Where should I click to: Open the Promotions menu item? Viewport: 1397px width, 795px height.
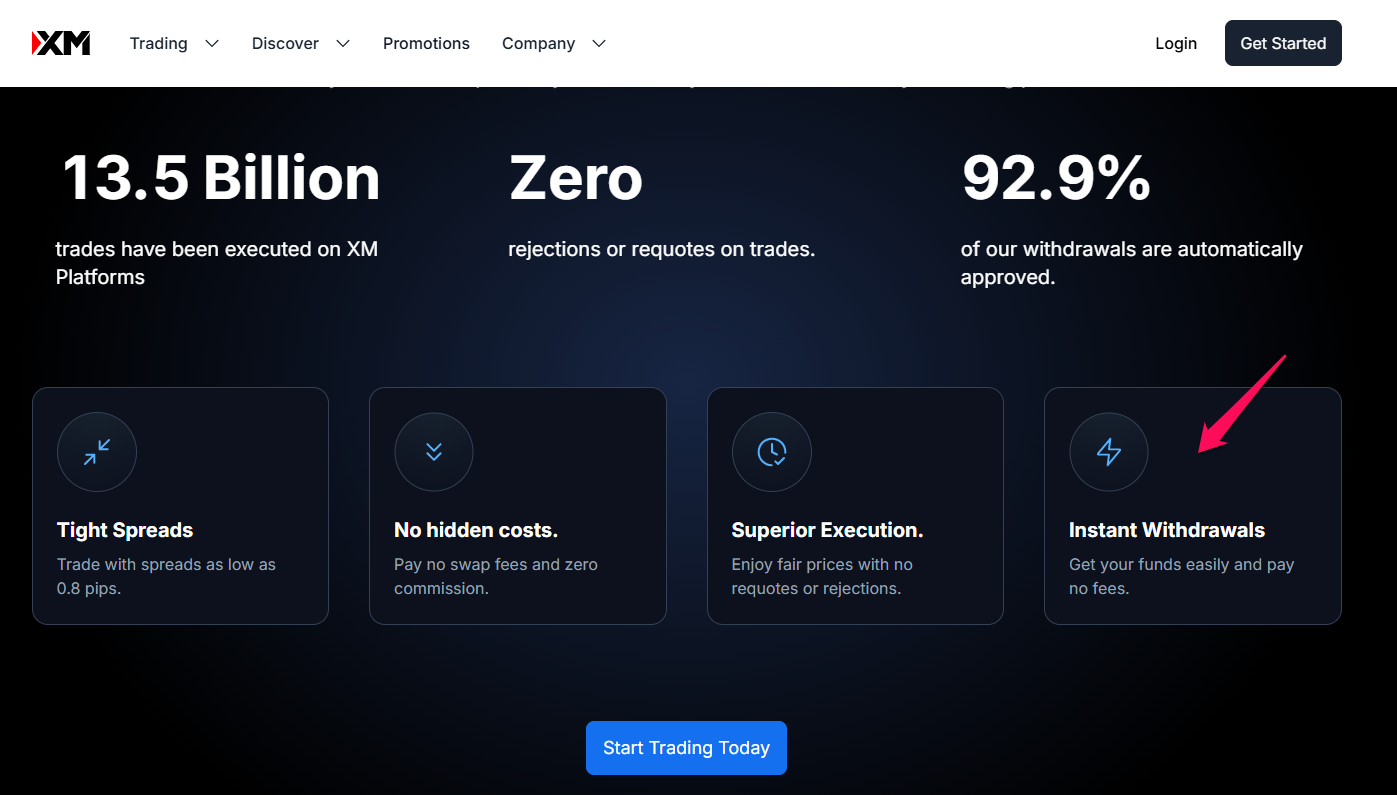426,43
